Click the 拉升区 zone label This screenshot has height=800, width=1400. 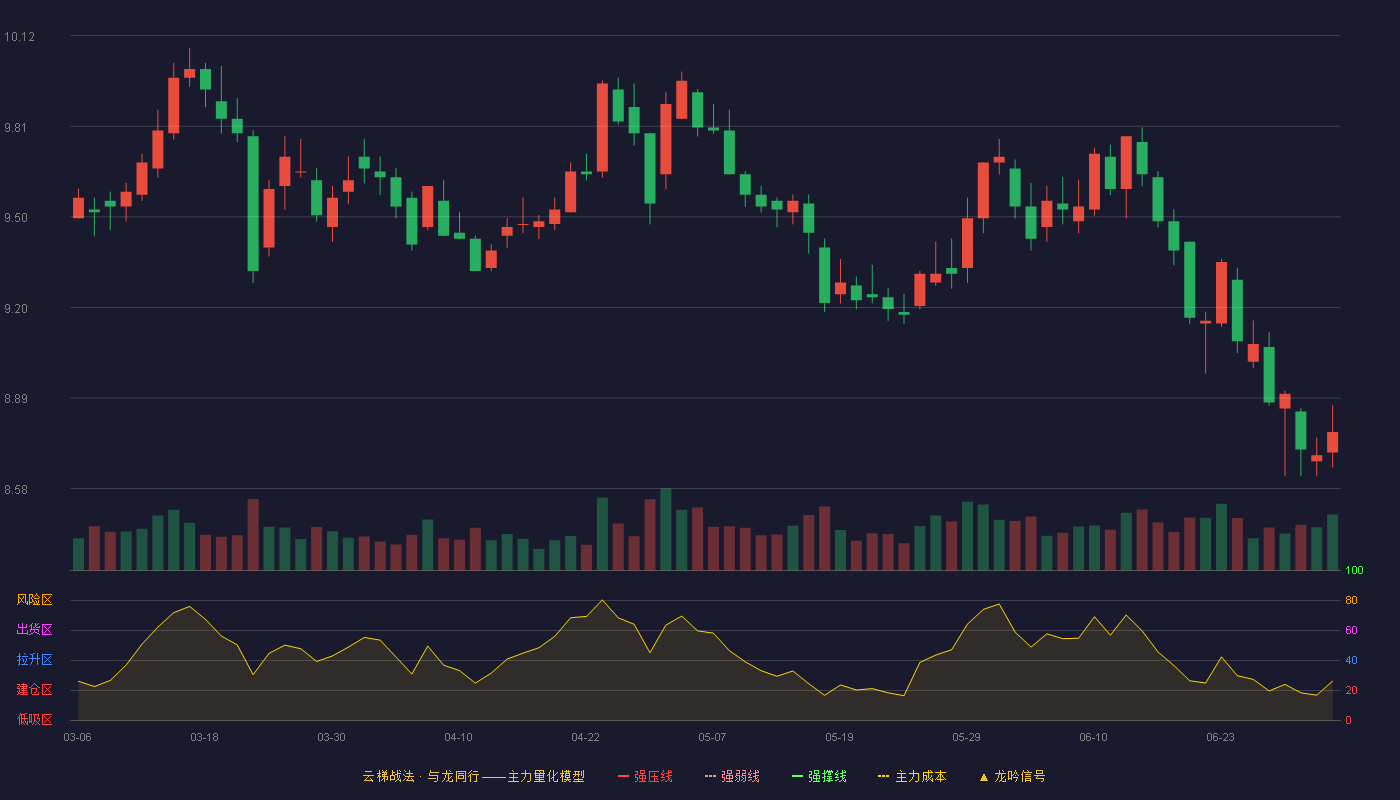(34, 660)
